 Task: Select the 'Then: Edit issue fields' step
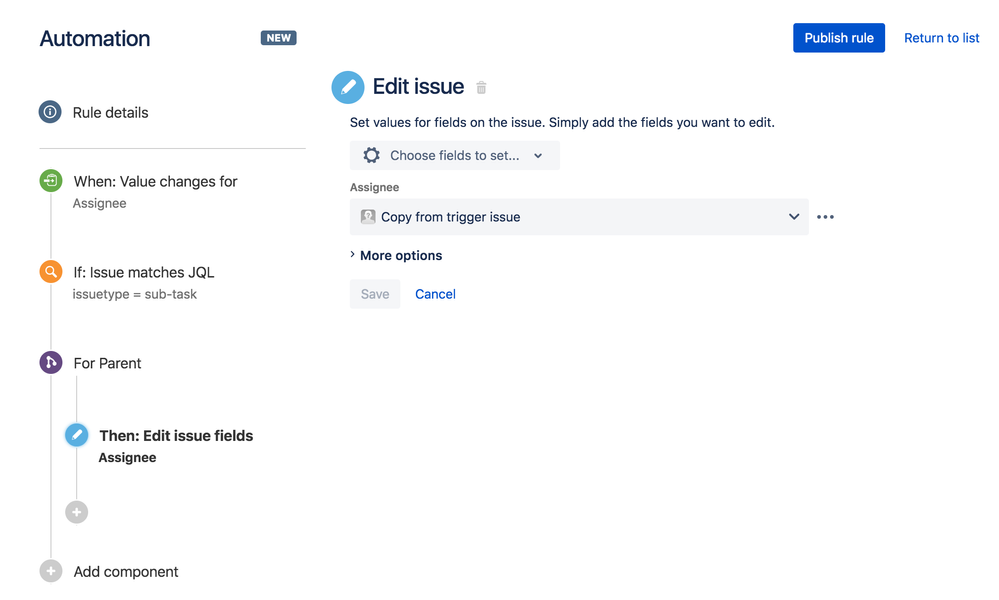pyautogui.click(x=175, y=435)
